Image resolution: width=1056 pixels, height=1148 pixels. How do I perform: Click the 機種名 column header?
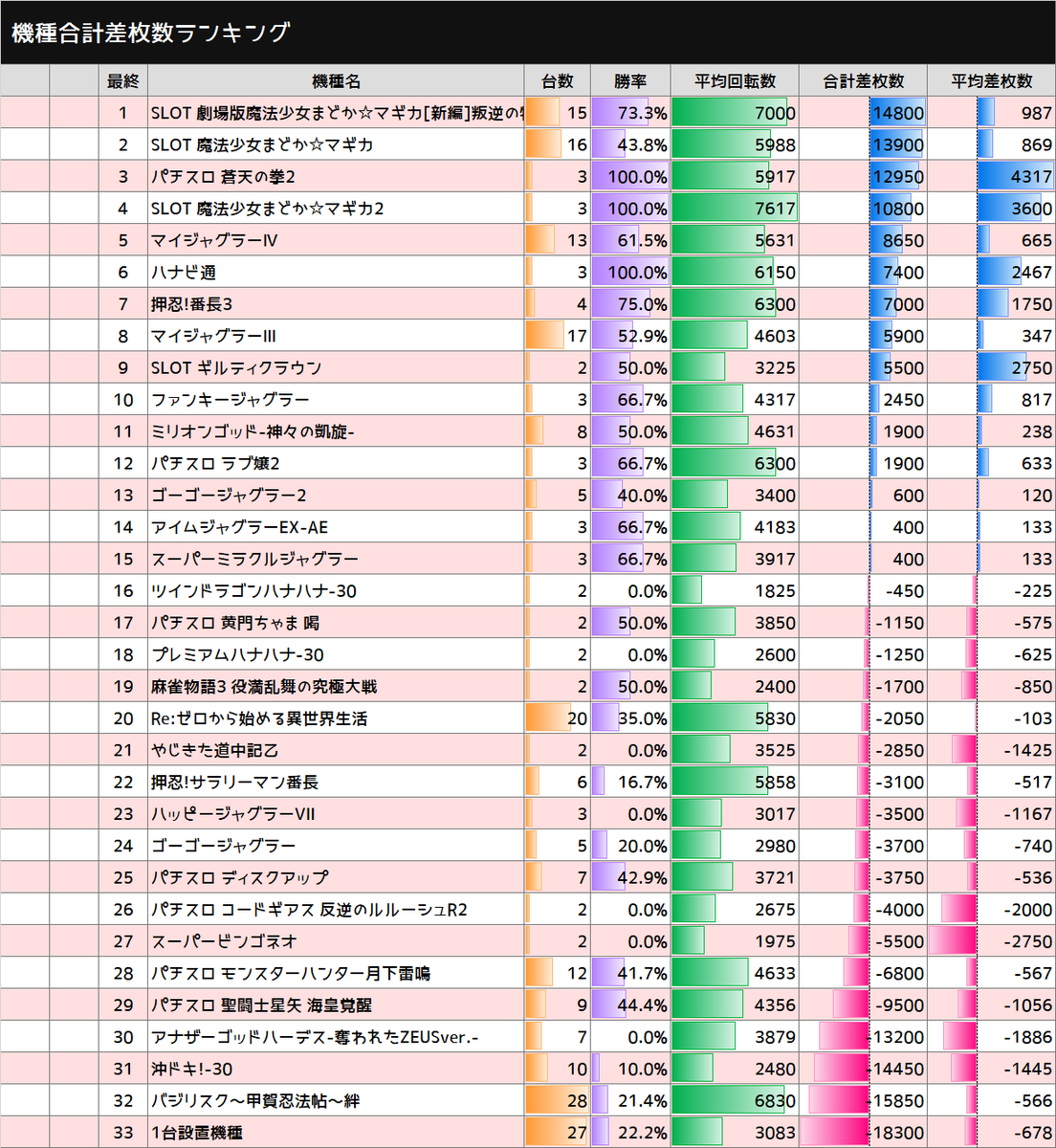(336, 81)
